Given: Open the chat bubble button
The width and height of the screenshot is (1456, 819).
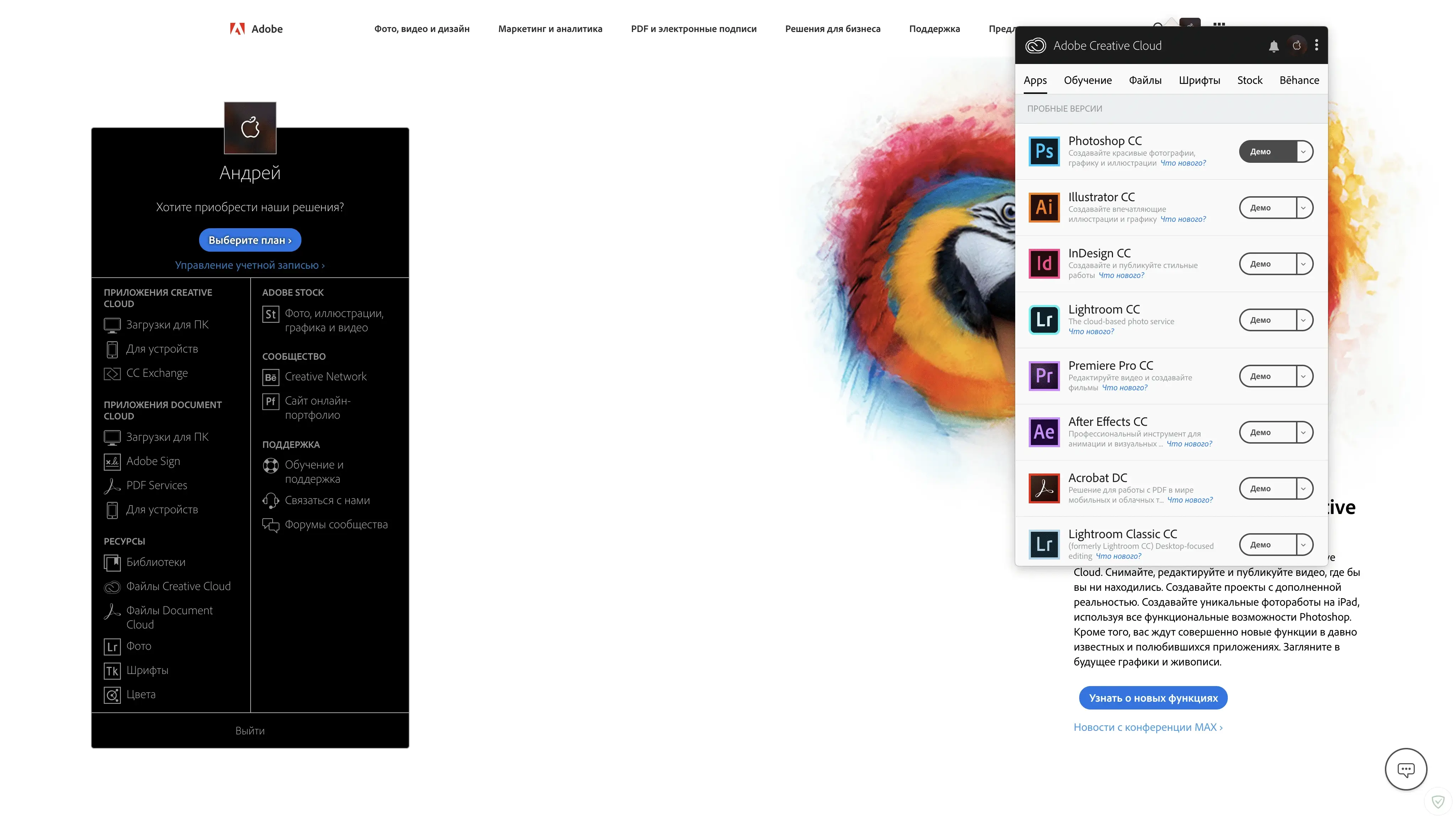Looking at the screenshot, I should point(1406,769).
